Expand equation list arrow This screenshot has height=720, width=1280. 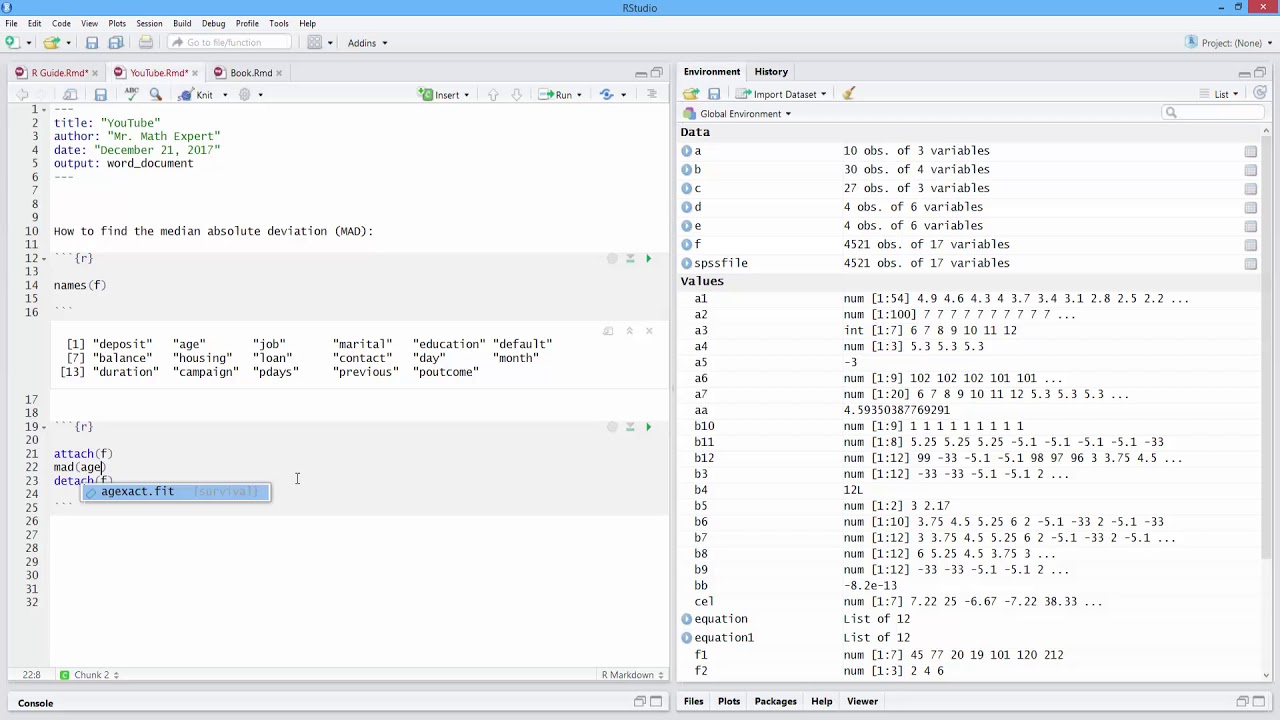pos(687,620)
